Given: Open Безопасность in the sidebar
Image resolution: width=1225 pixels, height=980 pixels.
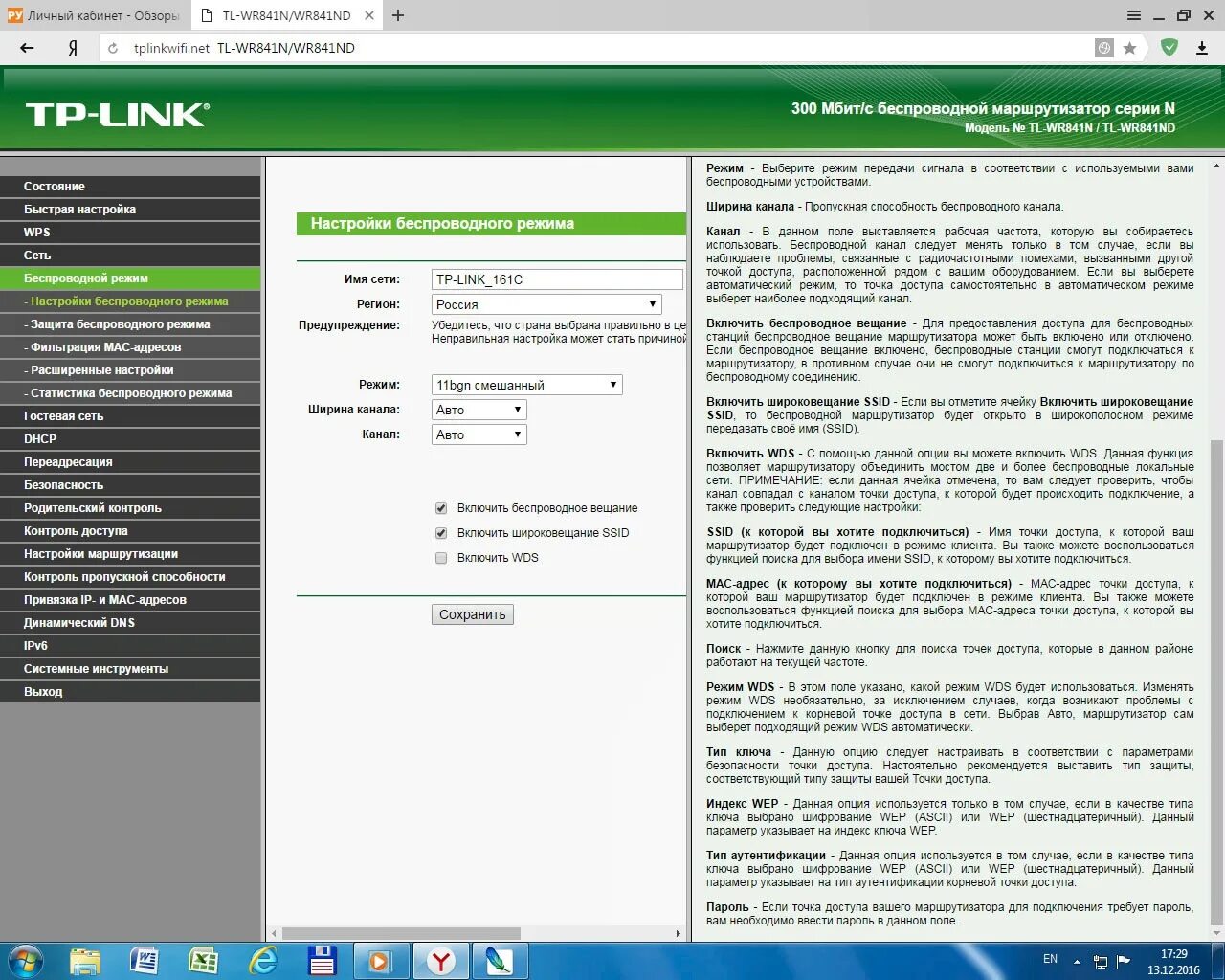Looking at the screenshot, I should (130, 485).
